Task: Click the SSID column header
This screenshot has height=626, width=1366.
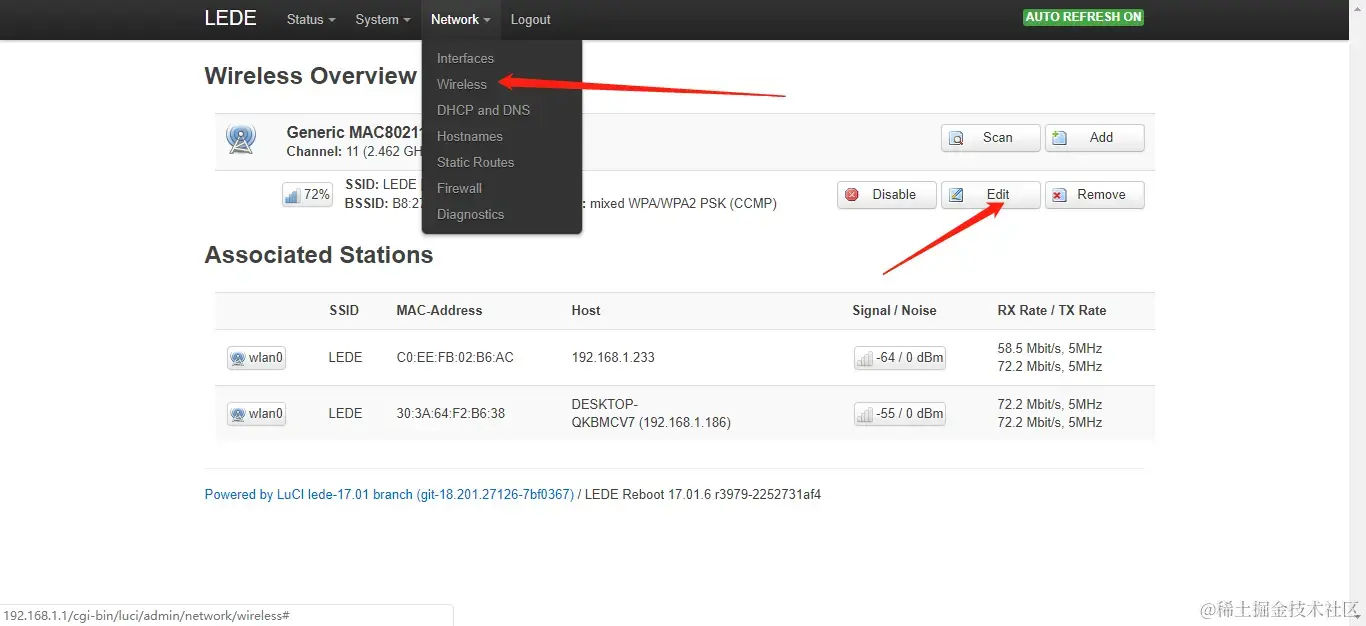Action: [344, 311]
